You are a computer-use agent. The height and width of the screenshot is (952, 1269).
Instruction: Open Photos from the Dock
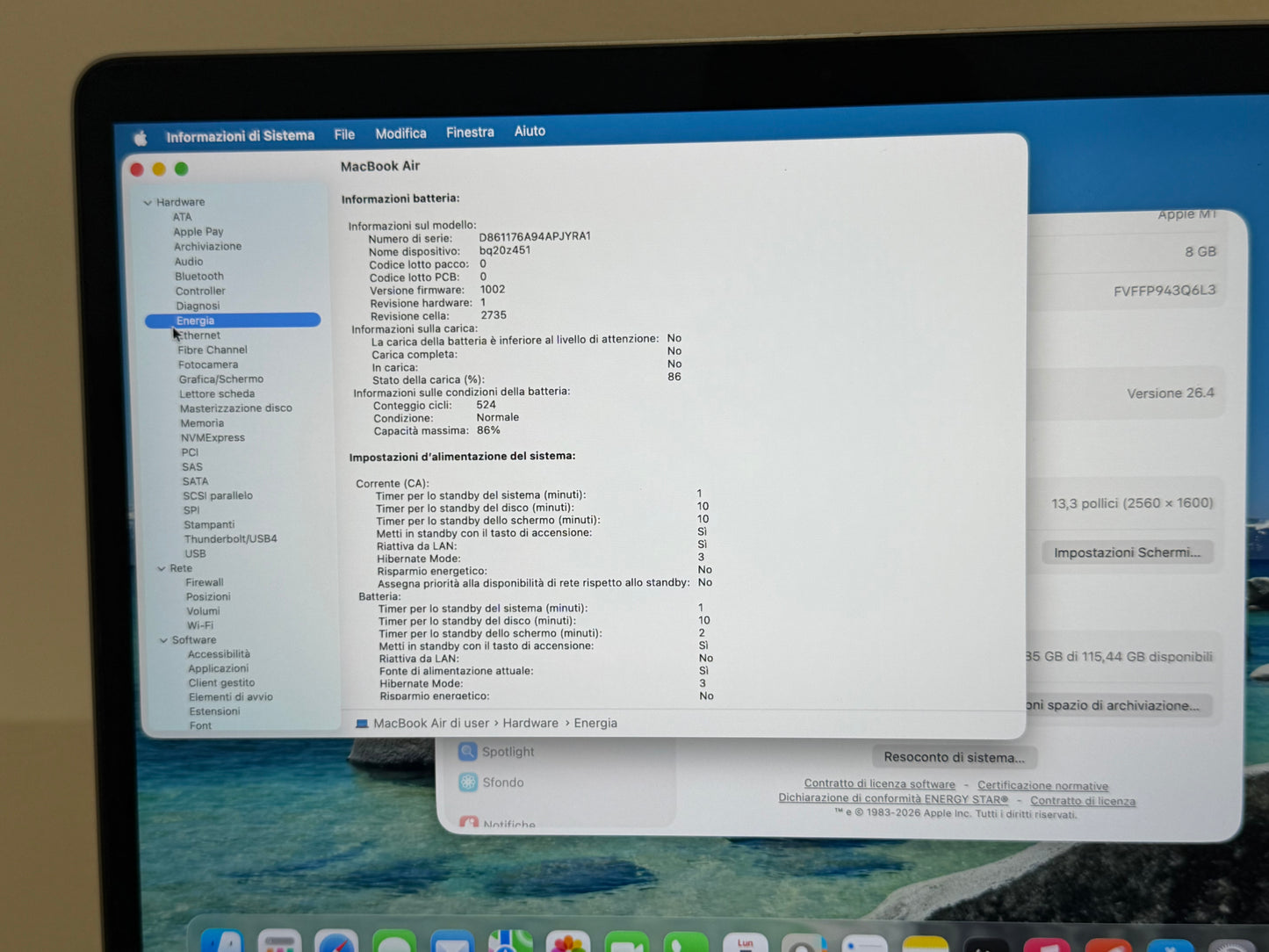pos(567,941)
